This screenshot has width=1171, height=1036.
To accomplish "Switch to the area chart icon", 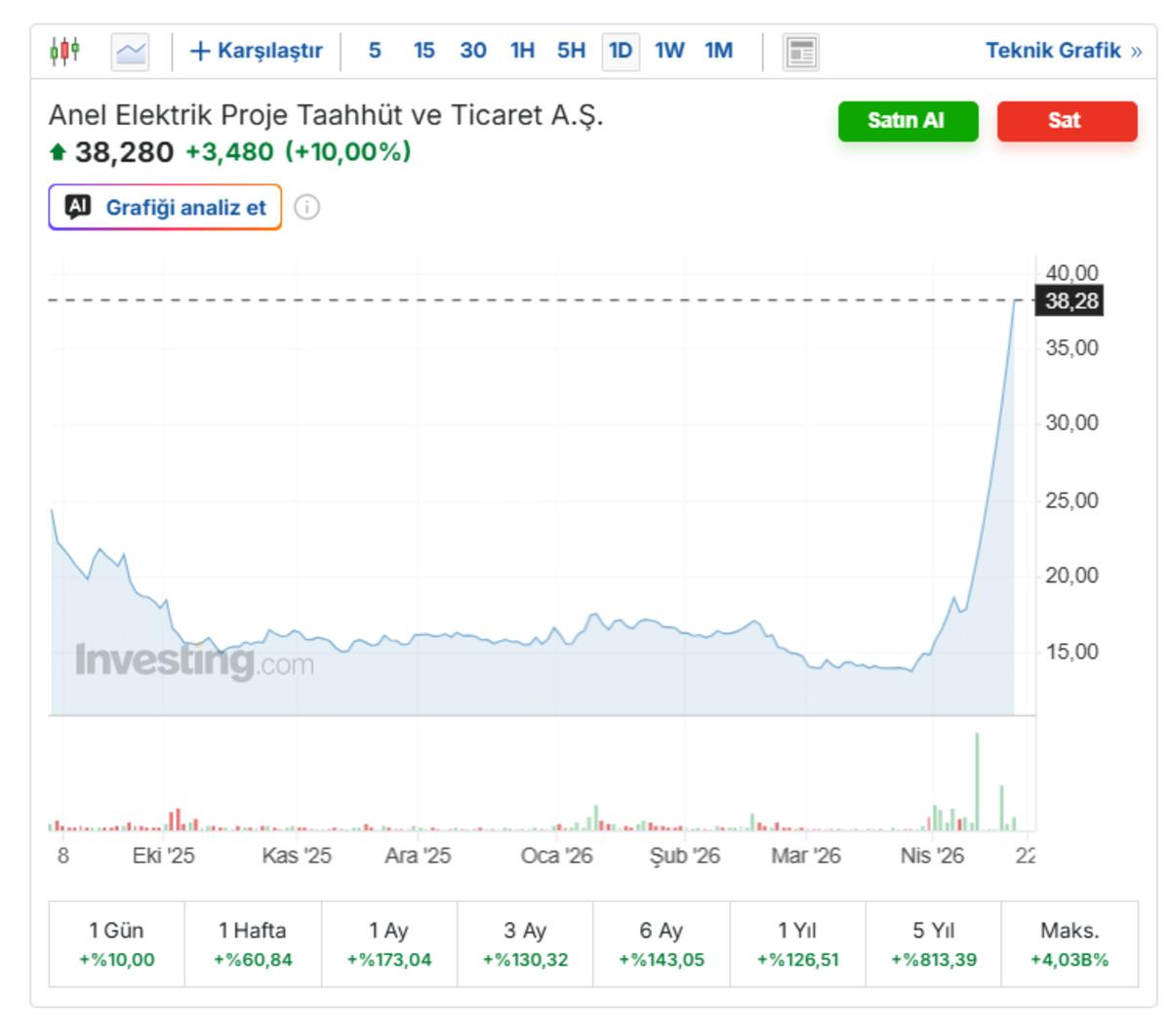I will pos(130,52).
